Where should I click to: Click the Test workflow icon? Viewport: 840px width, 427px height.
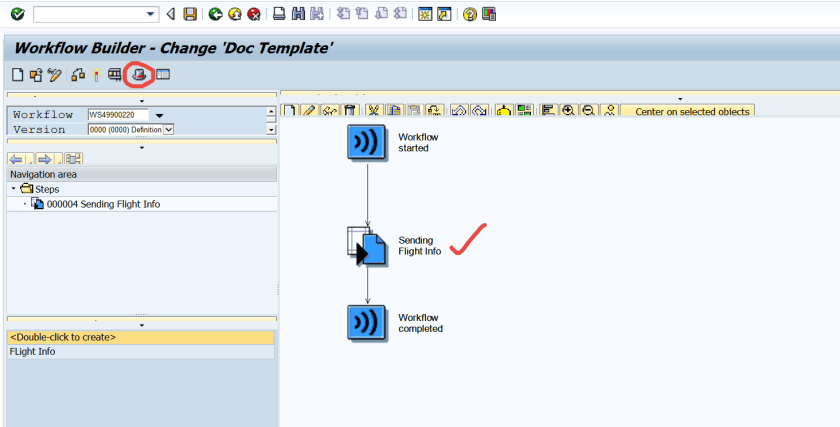[x=115, y=74]
